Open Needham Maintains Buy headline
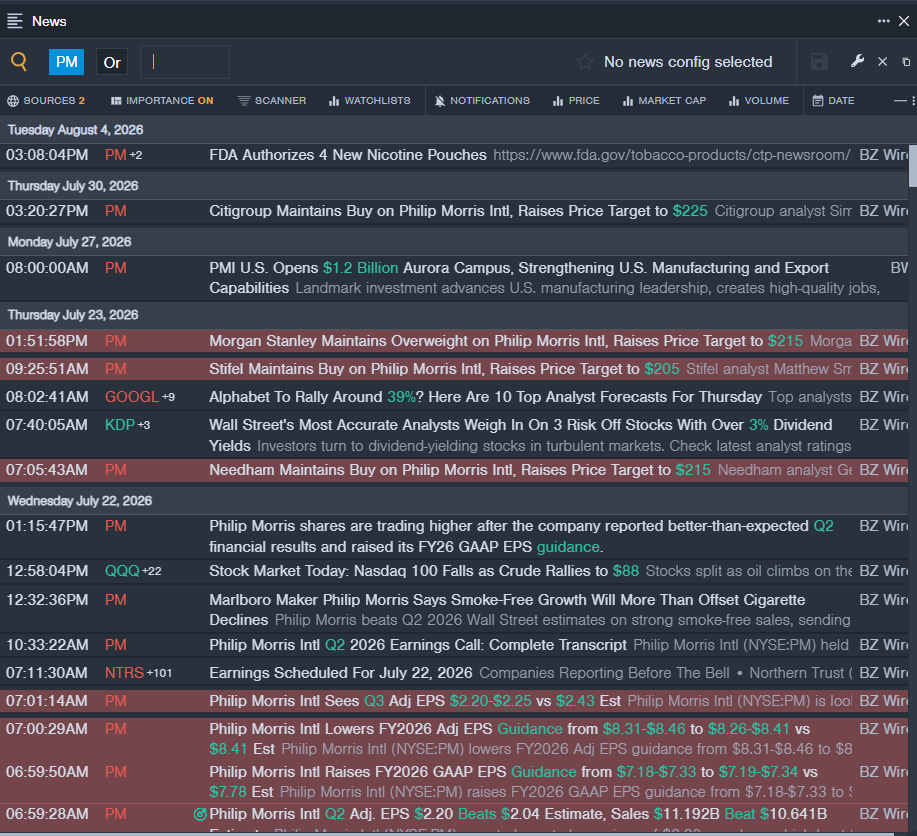917x836 pixels. coord(460,470)
